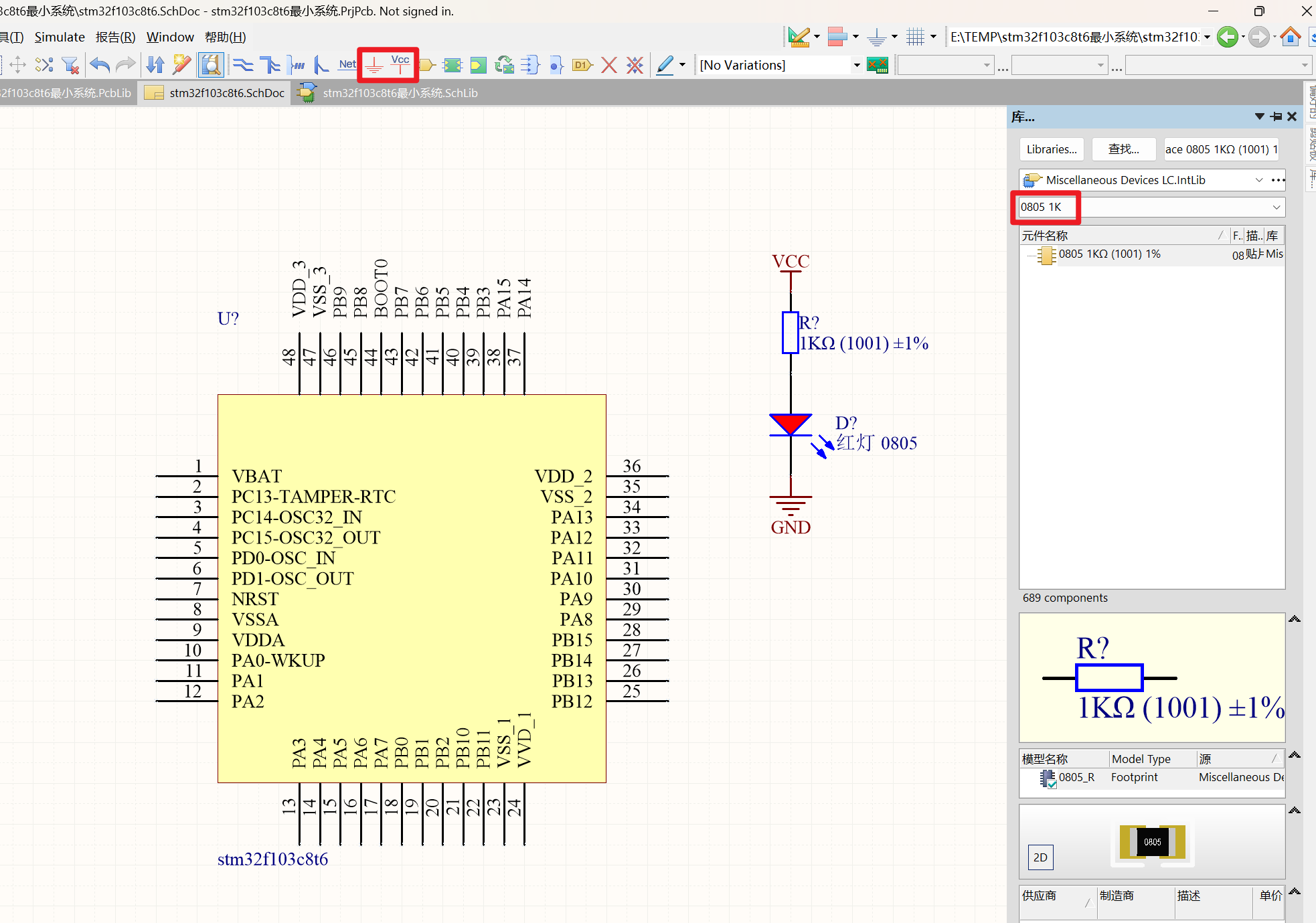This screenshot has width=1316, height=923.
Task: Click the Up/Down Hierarchy arrows icon
Action: tap(155, 65)
